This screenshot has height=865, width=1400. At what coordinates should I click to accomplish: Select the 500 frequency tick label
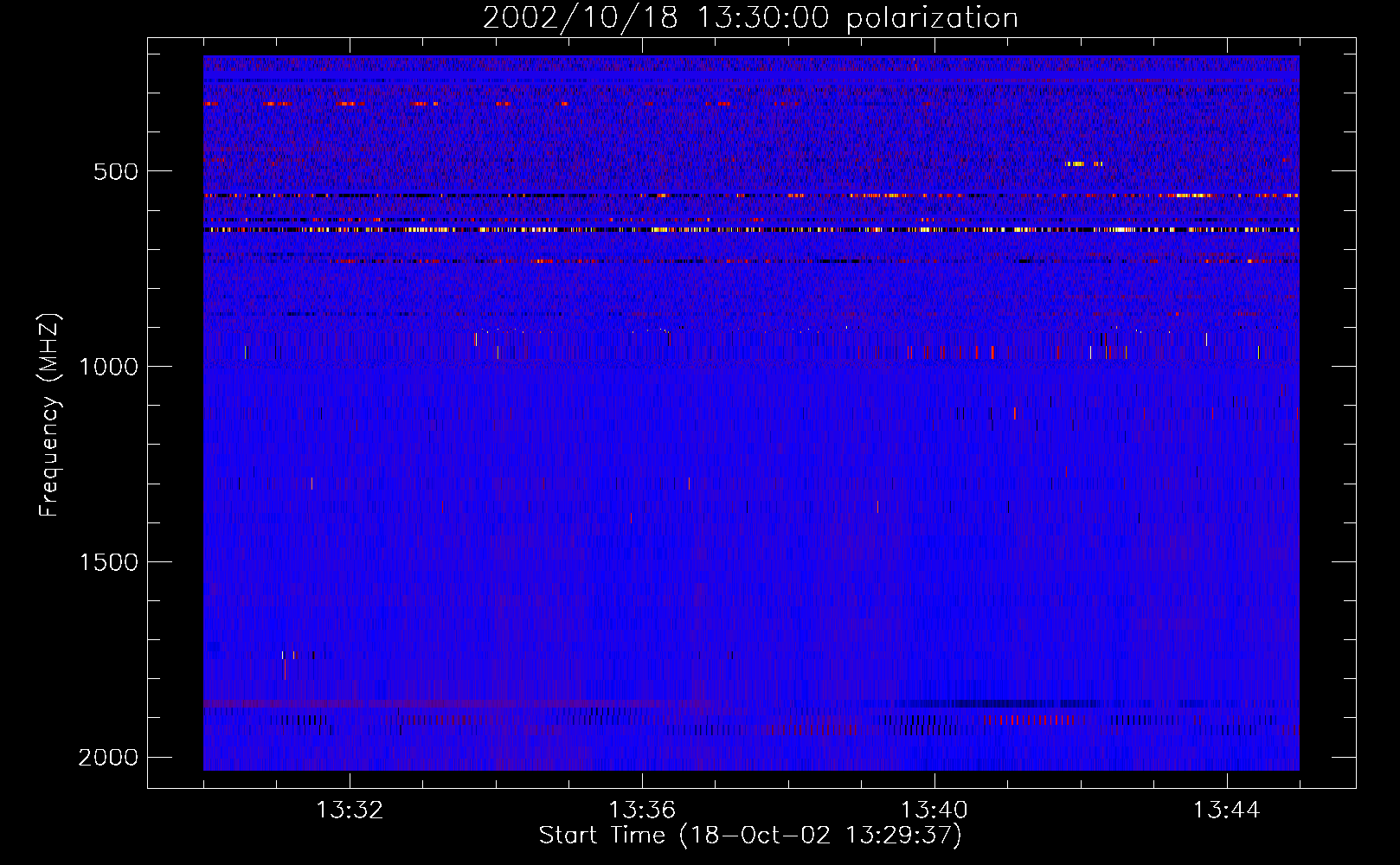click(x=116, y=171)
